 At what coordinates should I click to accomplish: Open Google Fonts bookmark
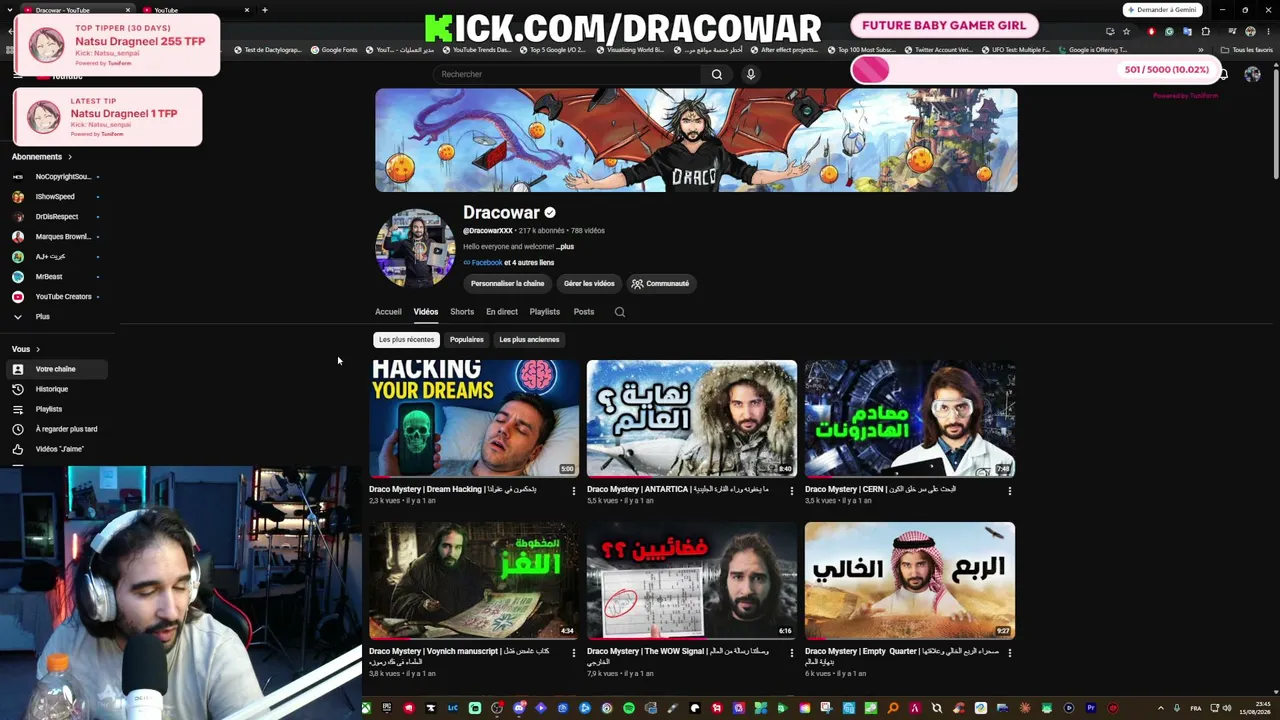pyautogui.click(x=334, y=50)
